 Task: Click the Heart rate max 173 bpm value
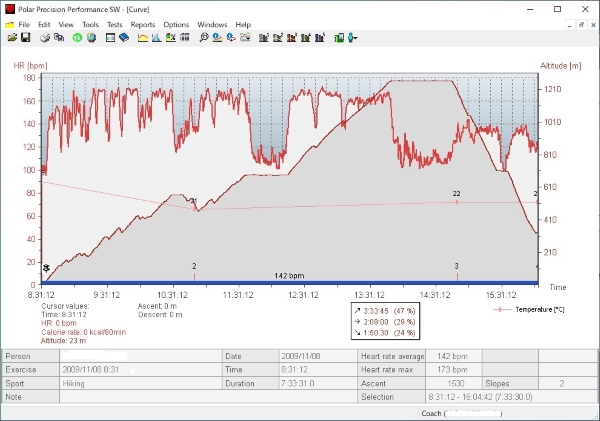pos(453,370)
